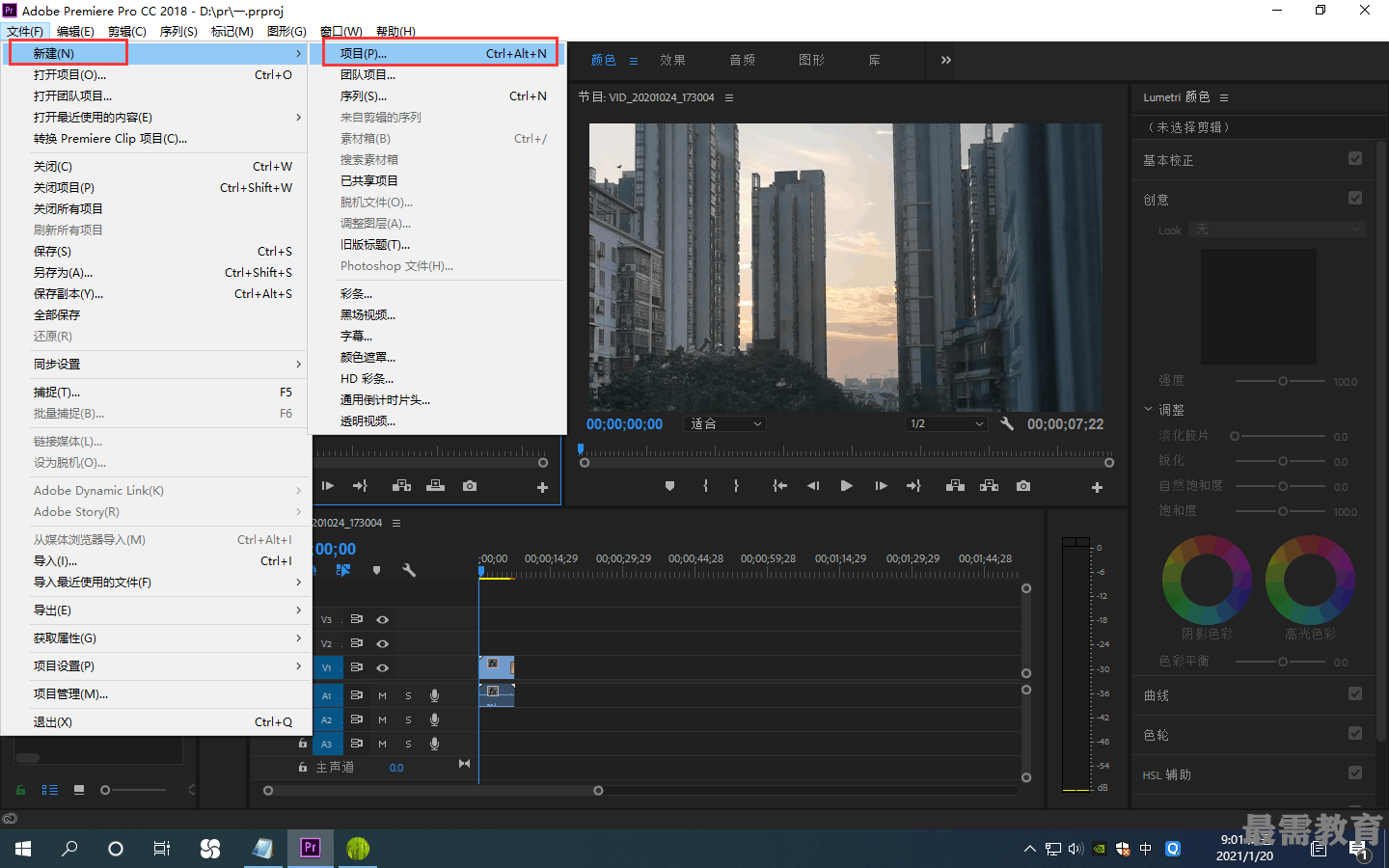
Task: Choose 序列(S)... from the 新建 submenu
Action: coord(437,96)
